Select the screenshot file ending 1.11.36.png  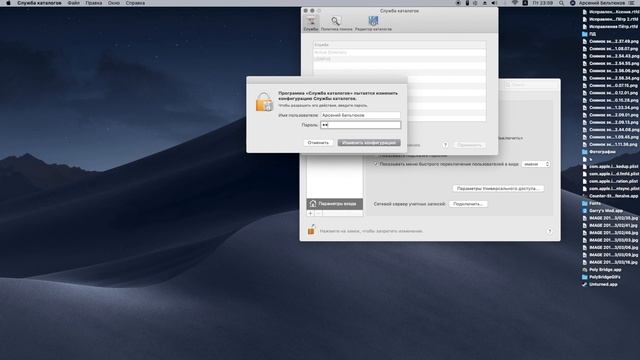(x=610, y=144)
